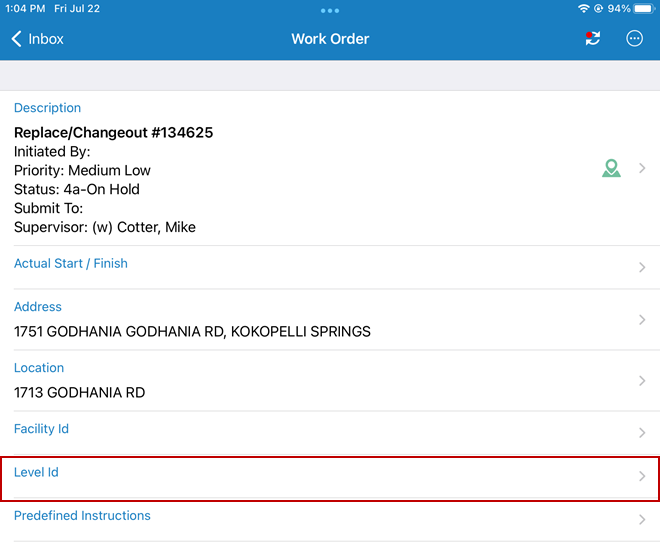Image resolution: width=660 pixels, height=548 pixels.
Task: Expand Actual Start / Finish chevron
Action: [x=642, y=267]
